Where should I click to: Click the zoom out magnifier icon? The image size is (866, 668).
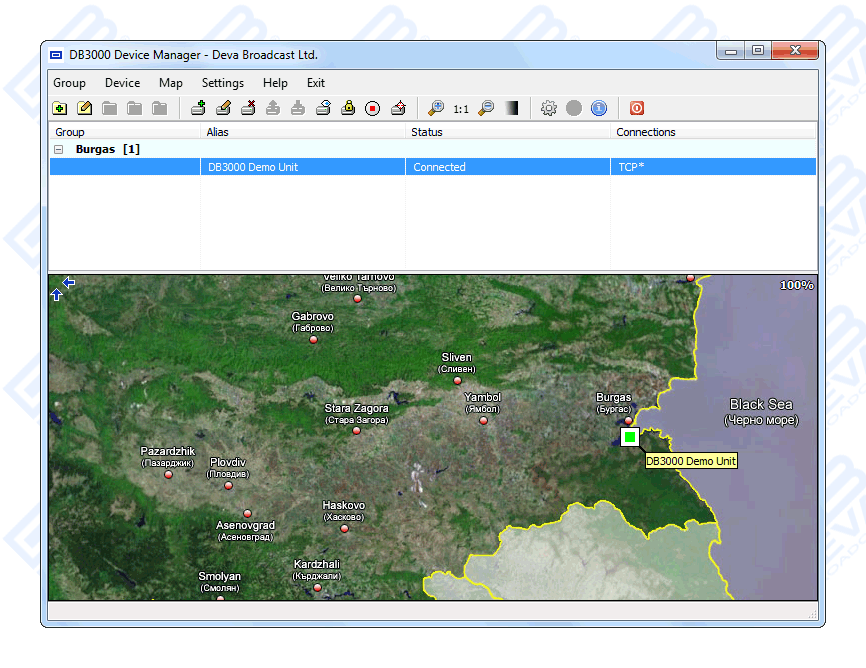point(486,108)
